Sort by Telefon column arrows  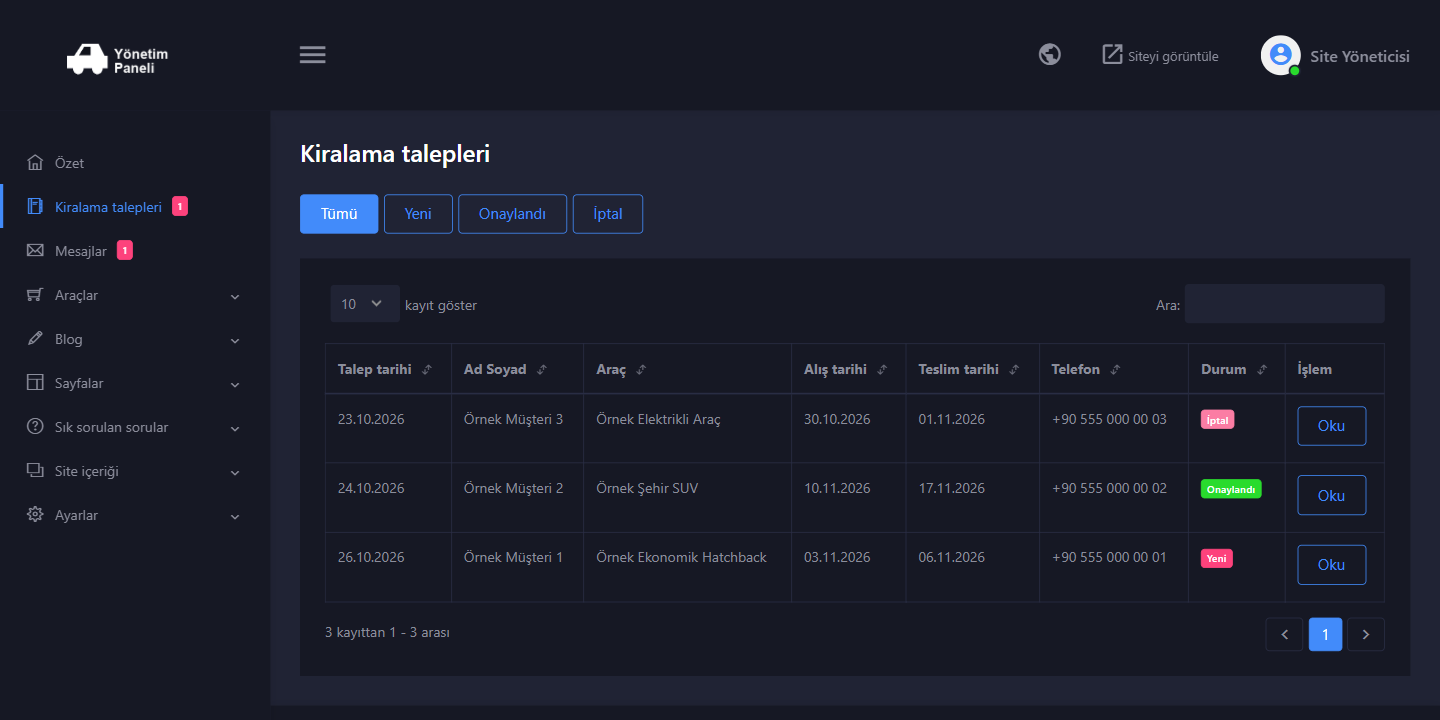pos(1115,370)
